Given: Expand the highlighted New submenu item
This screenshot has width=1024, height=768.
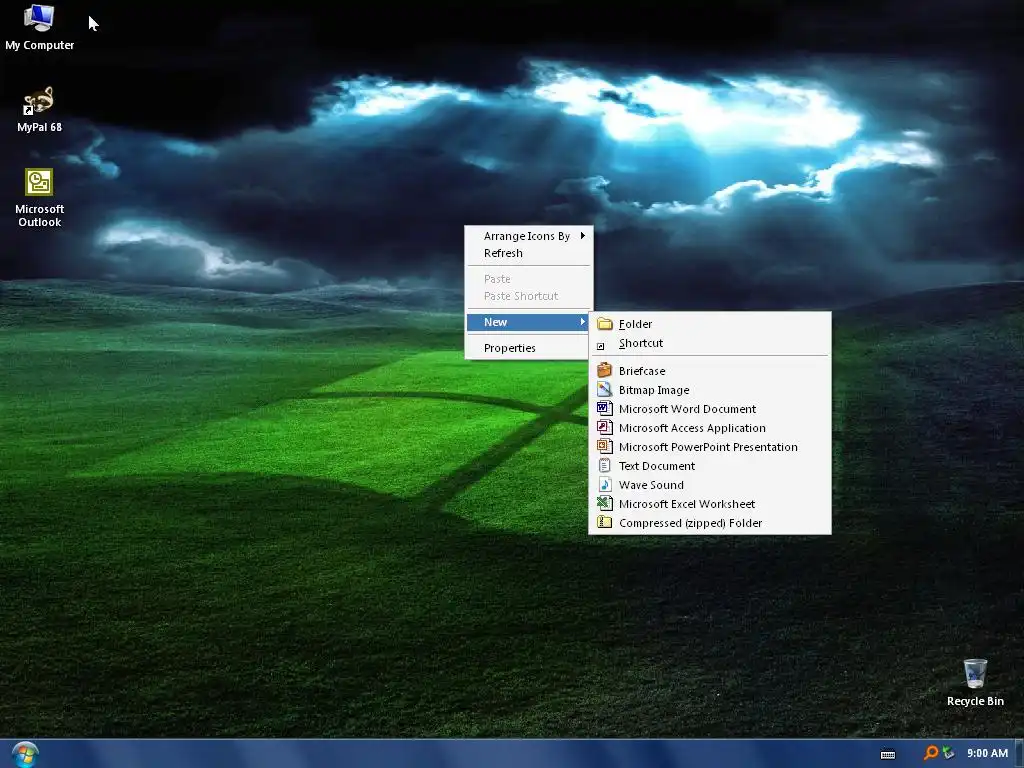Looking at the screenshot, I should click(528, 322).
